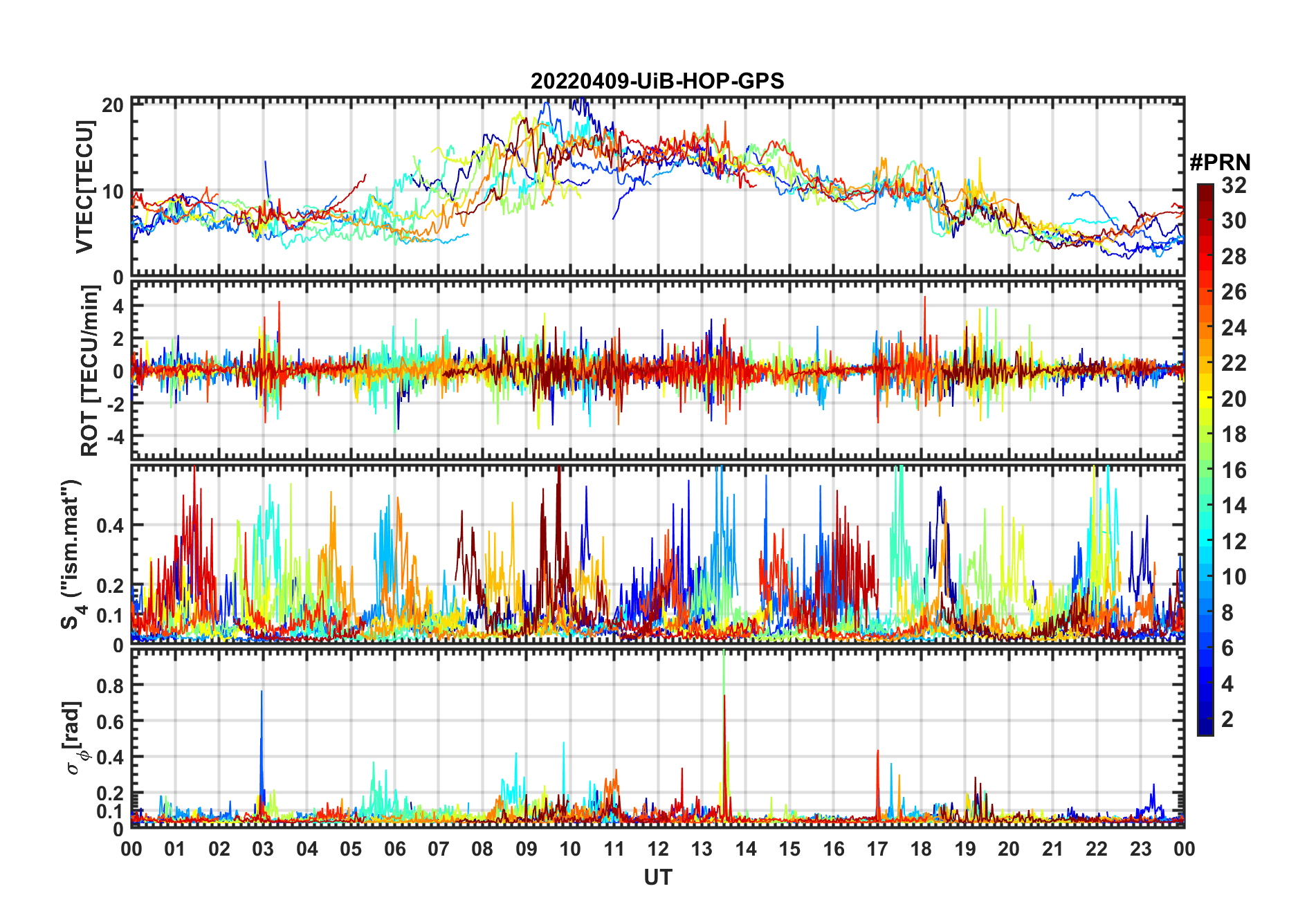The image size is (1316, 920).
Task: Pick the dark blue bottom of PRN colorbar
Action: (1205, 730)
